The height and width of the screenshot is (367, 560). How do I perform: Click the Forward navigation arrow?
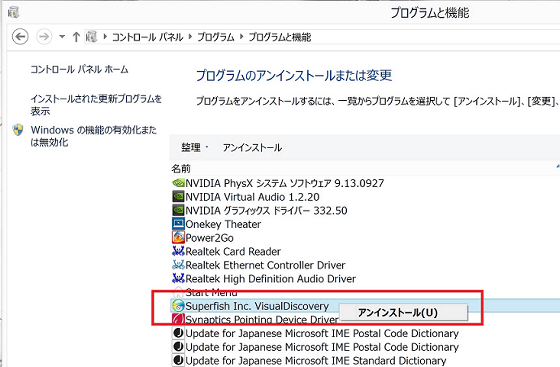44,36
